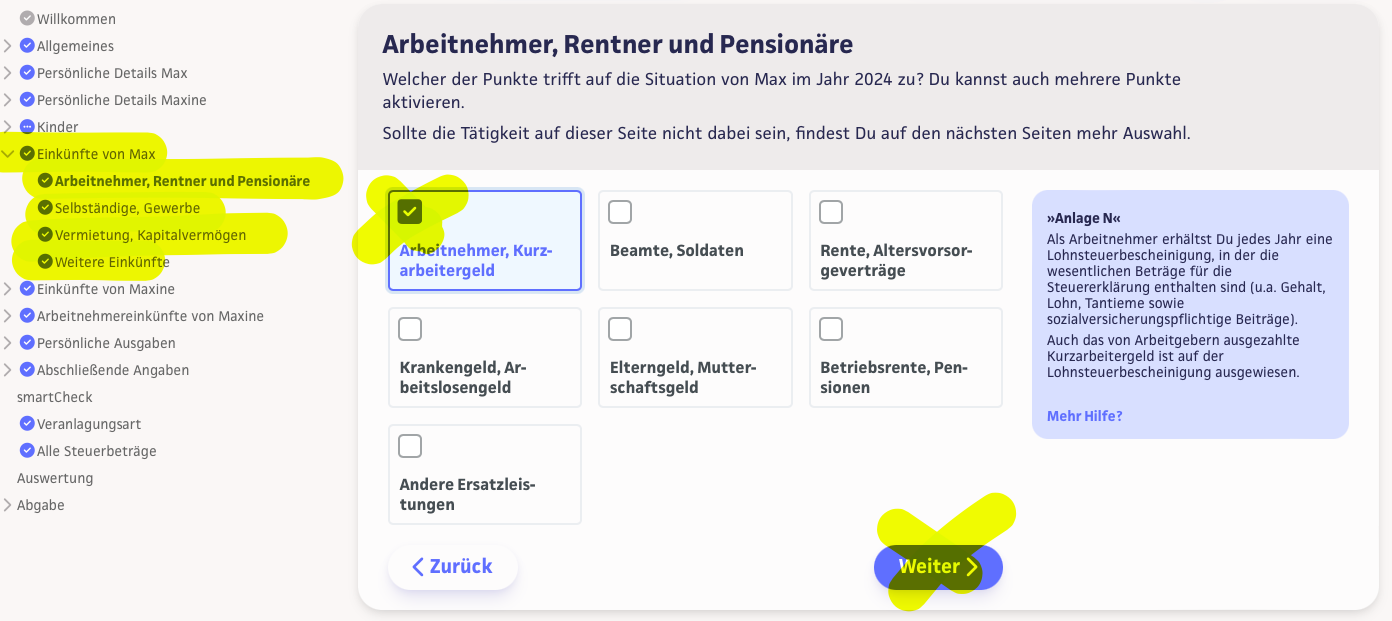Click the status icon next to Kinder

click(x=27, y=127)
